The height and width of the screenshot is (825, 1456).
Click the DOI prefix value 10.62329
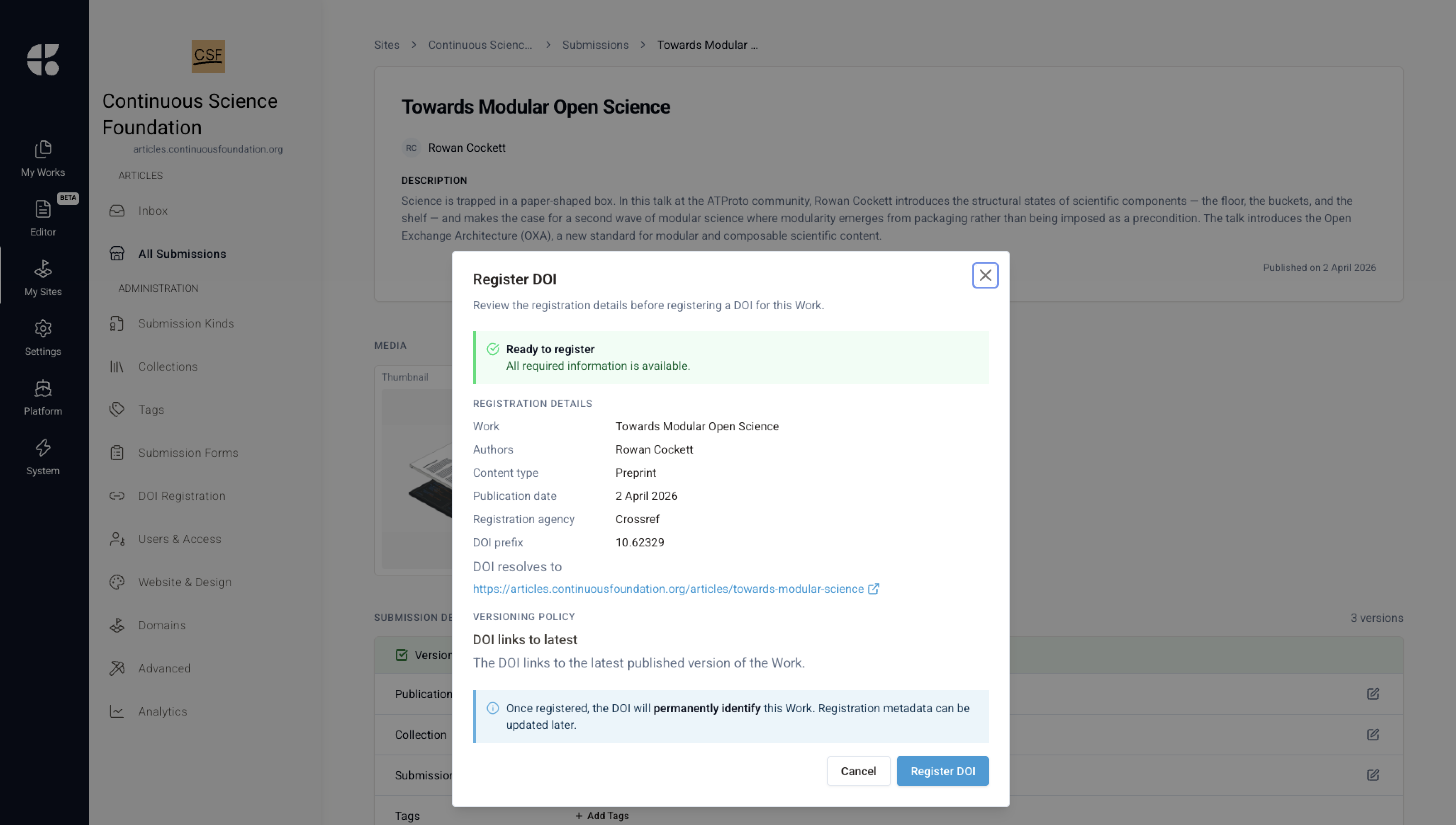(639, 542)
